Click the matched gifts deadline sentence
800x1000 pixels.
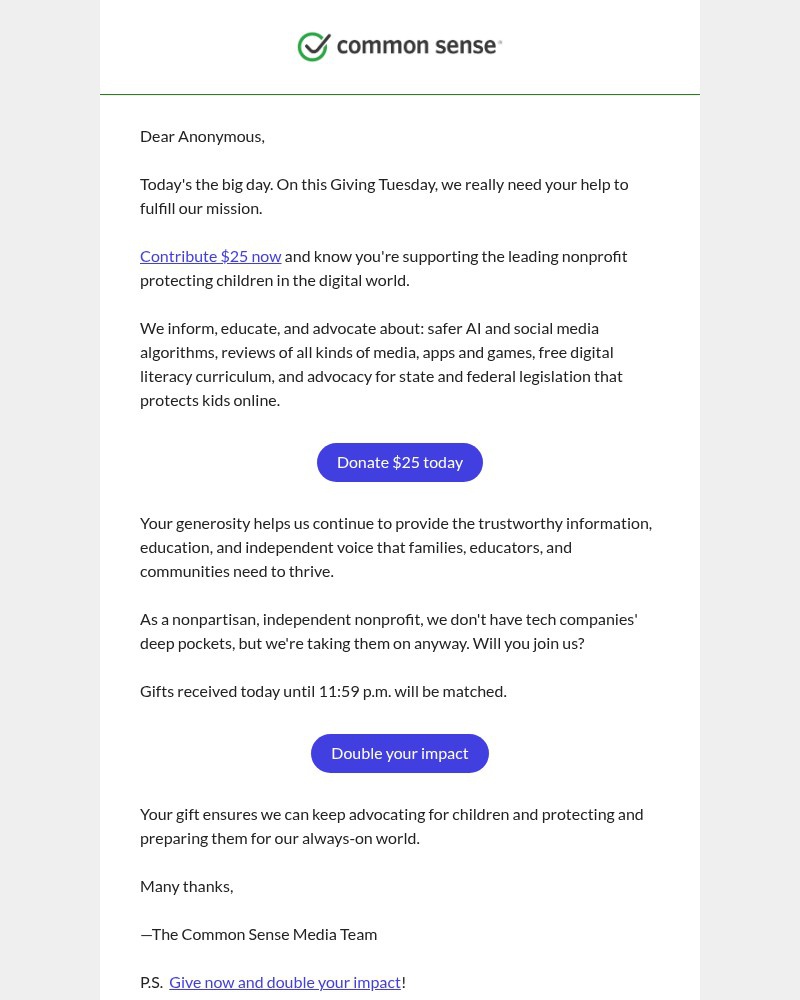click(x=323, y=690)
